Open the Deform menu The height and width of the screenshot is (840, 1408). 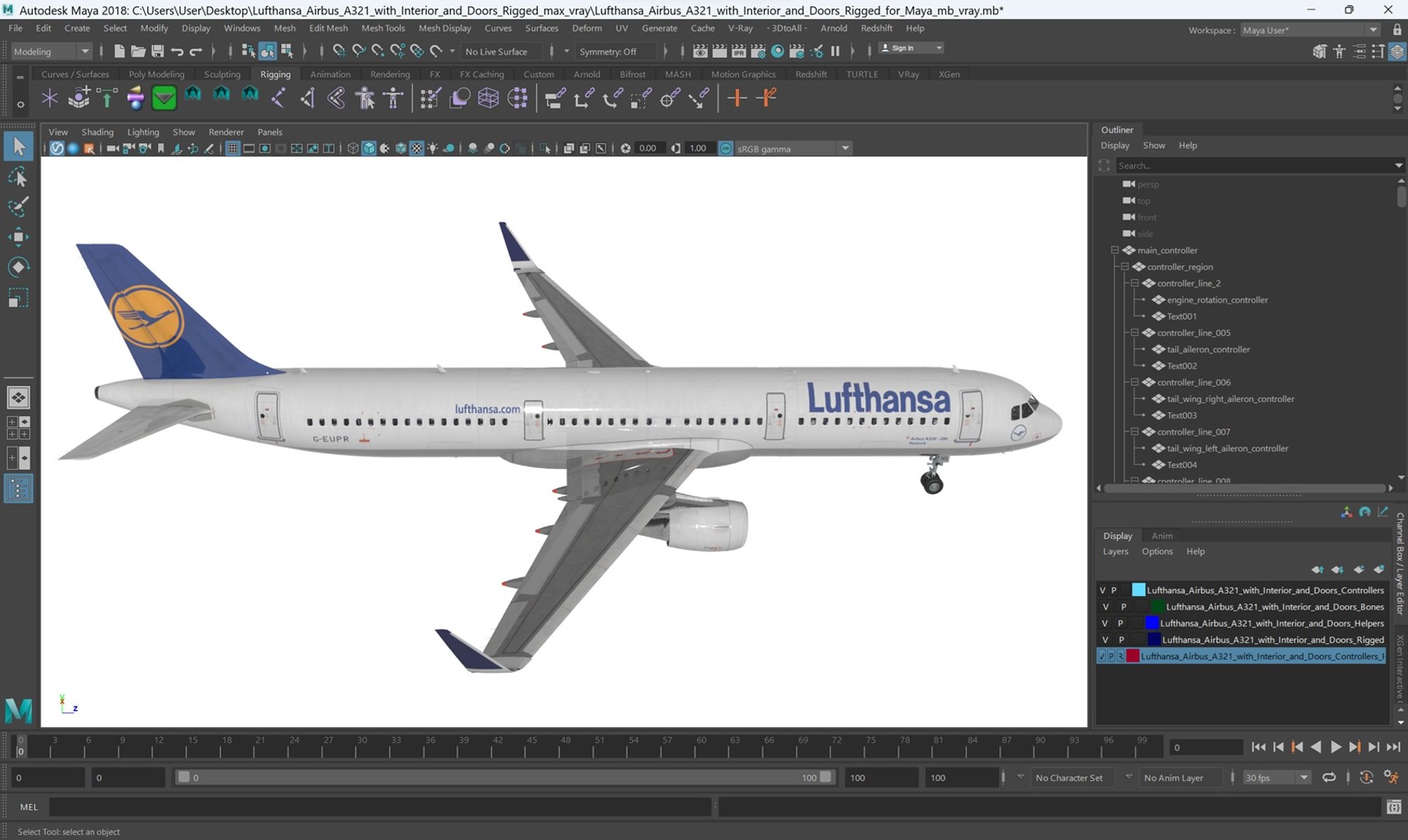pyautogui.click(x=587, y=28)
